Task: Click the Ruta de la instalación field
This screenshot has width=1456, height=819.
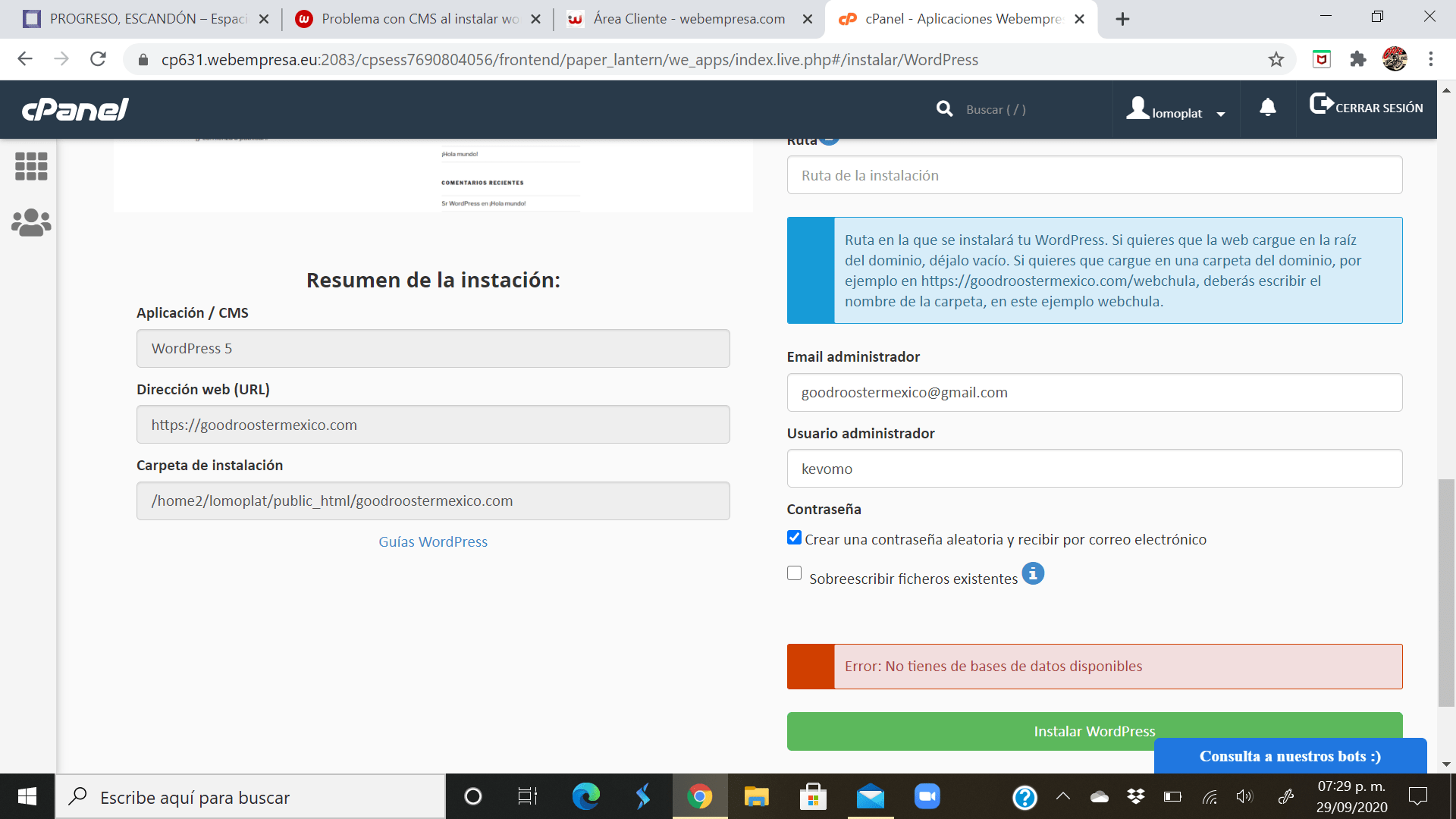Action: tap(1094, 175)
